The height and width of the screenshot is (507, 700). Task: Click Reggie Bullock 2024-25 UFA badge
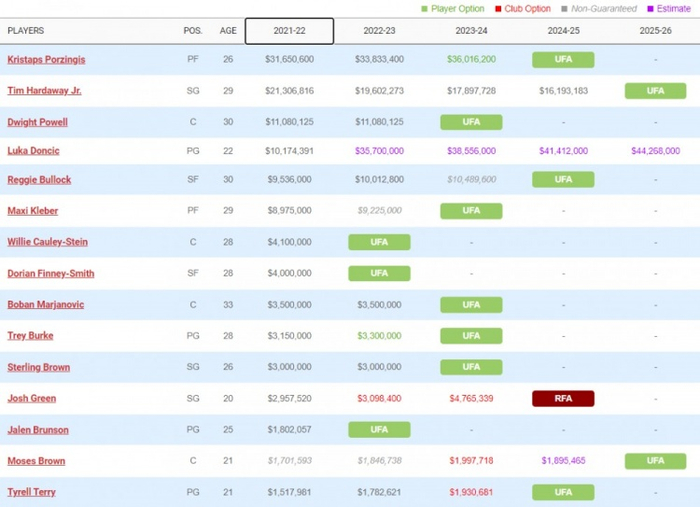[563, 179]
